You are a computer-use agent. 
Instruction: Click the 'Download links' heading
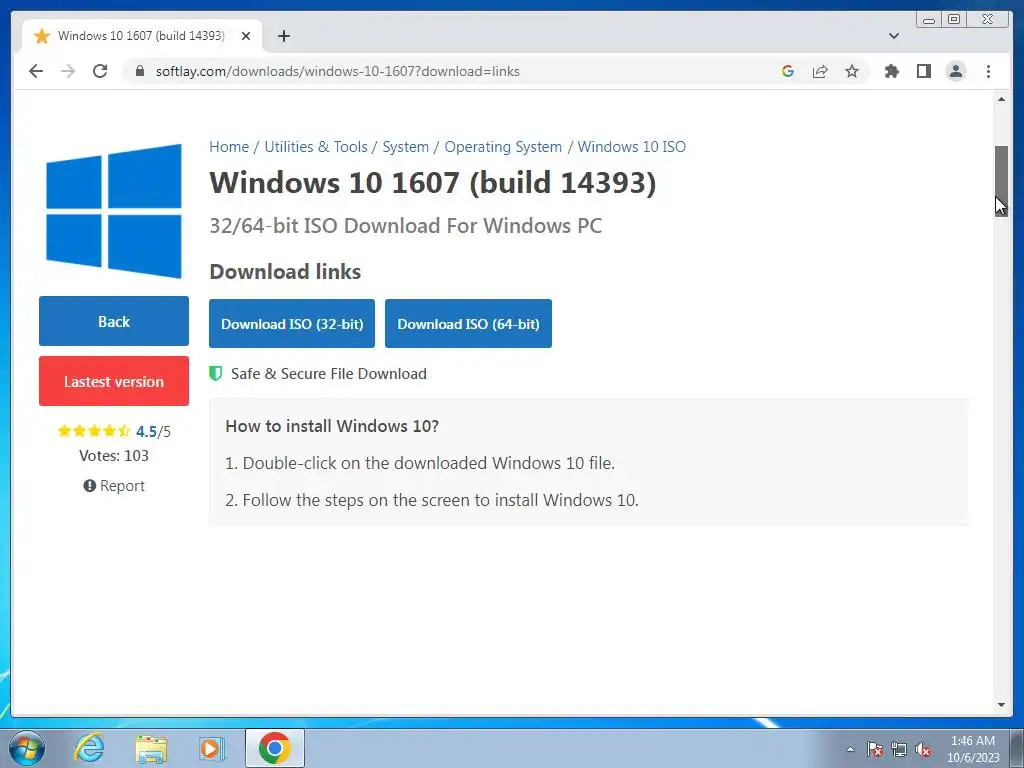point(285,272)
